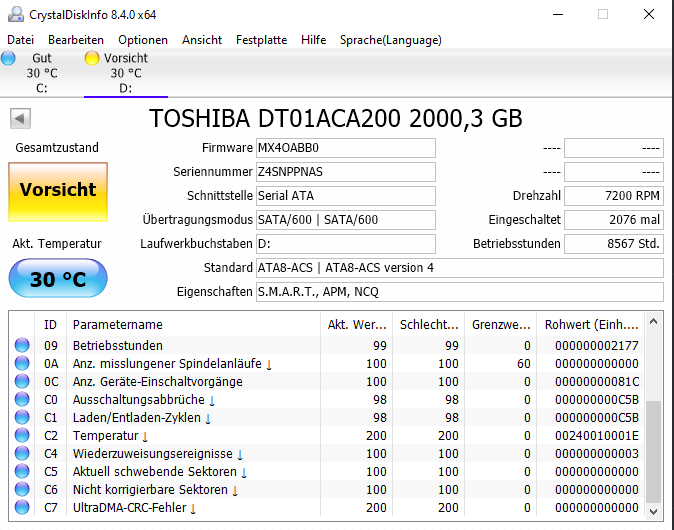674x530 pixels.
Task: Click status orb of row C7 UltraDMA-CRC-Fehler
Action: coord(22,508)
